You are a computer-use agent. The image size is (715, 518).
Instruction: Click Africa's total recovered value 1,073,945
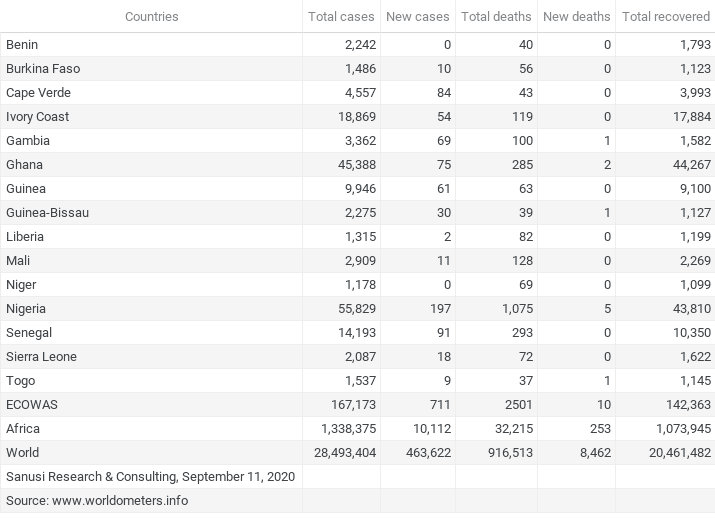point(674,429)
